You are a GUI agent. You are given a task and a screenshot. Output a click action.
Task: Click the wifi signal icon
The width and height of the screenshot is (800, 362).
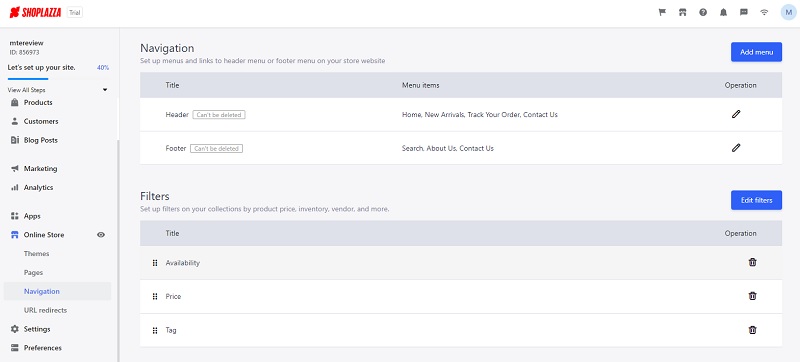[764, 13]
